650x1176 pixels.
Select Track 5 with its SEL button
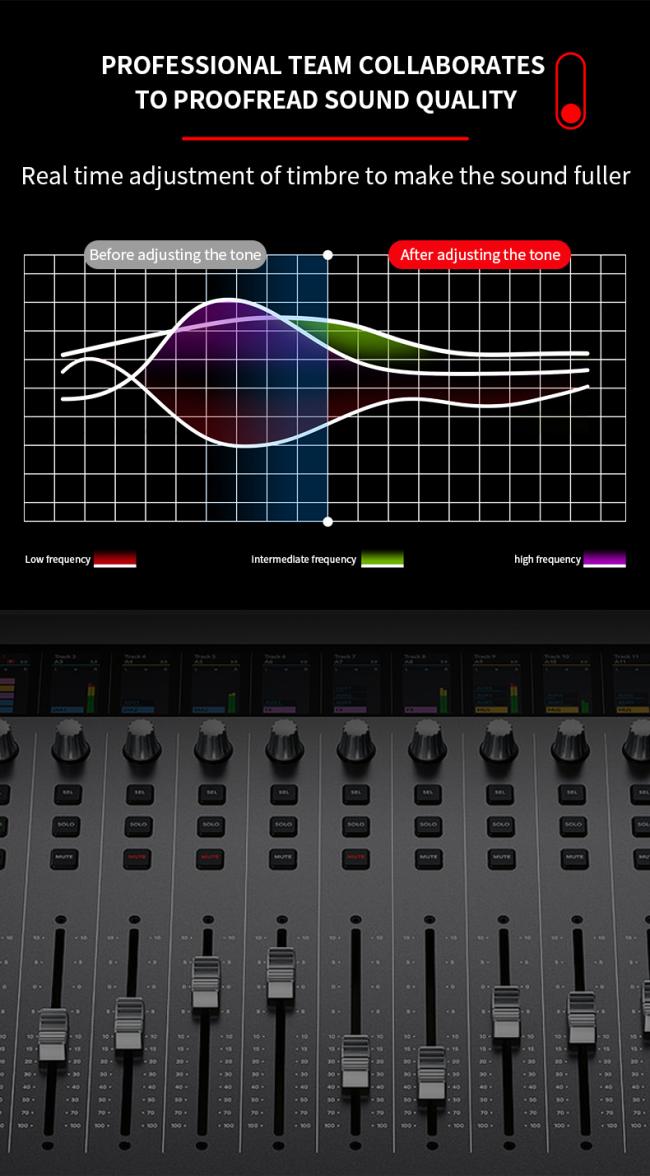click(211, 793)
